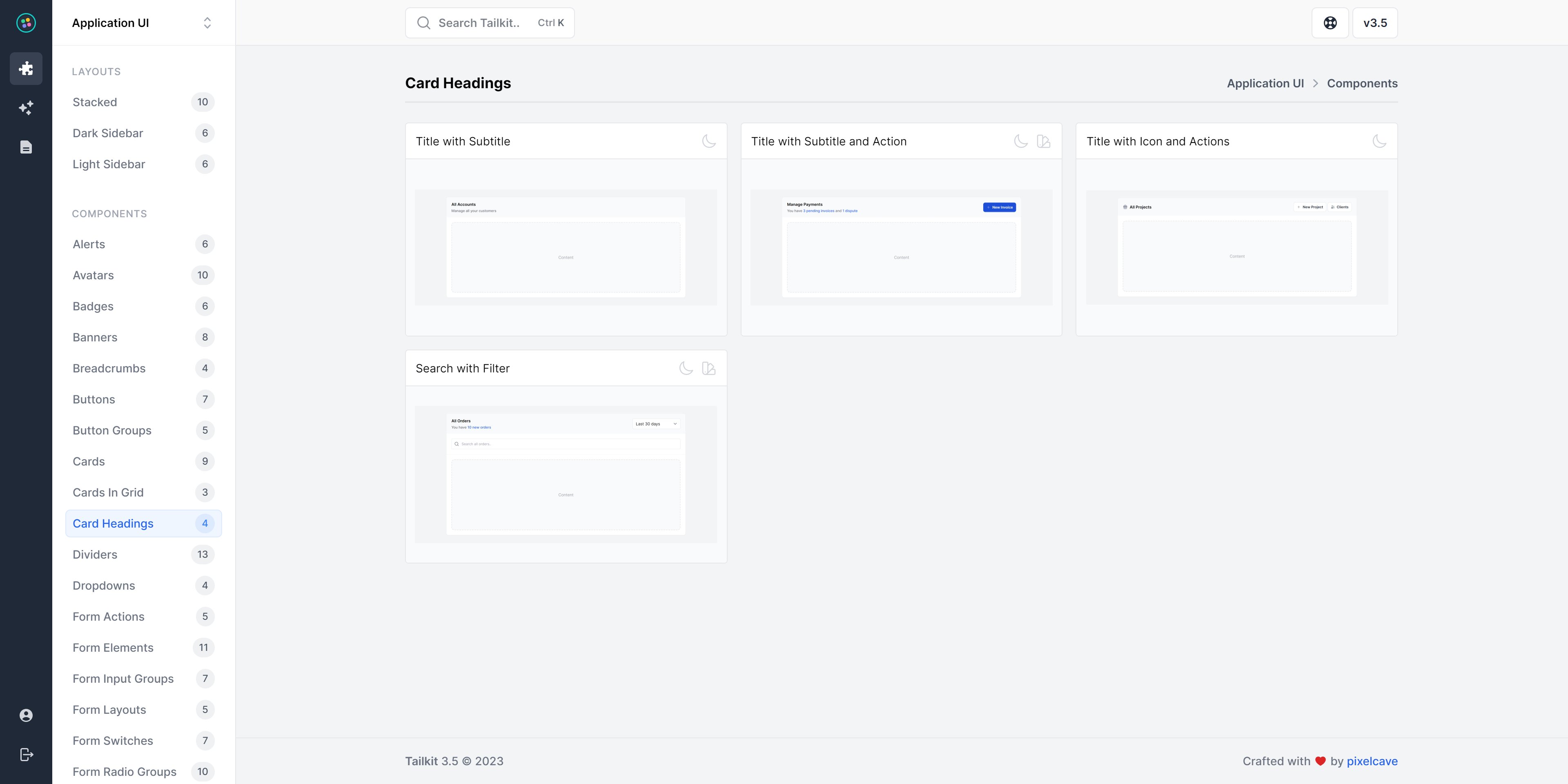This screenshot has width=1568, height=784.
Task: Click the sparkles icon in the dark sidebar
Action: tap(26, 108)
